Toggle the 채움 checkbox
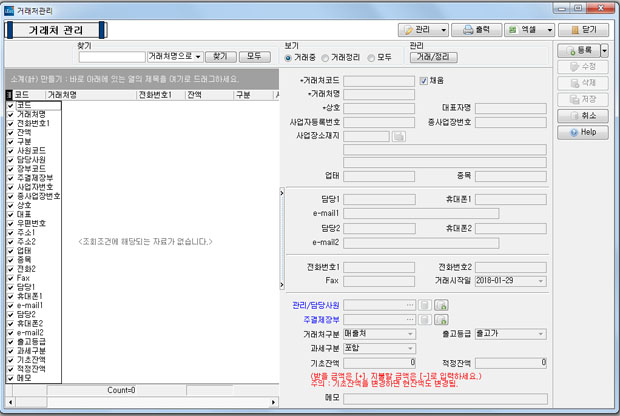 (x=424, y=81)
